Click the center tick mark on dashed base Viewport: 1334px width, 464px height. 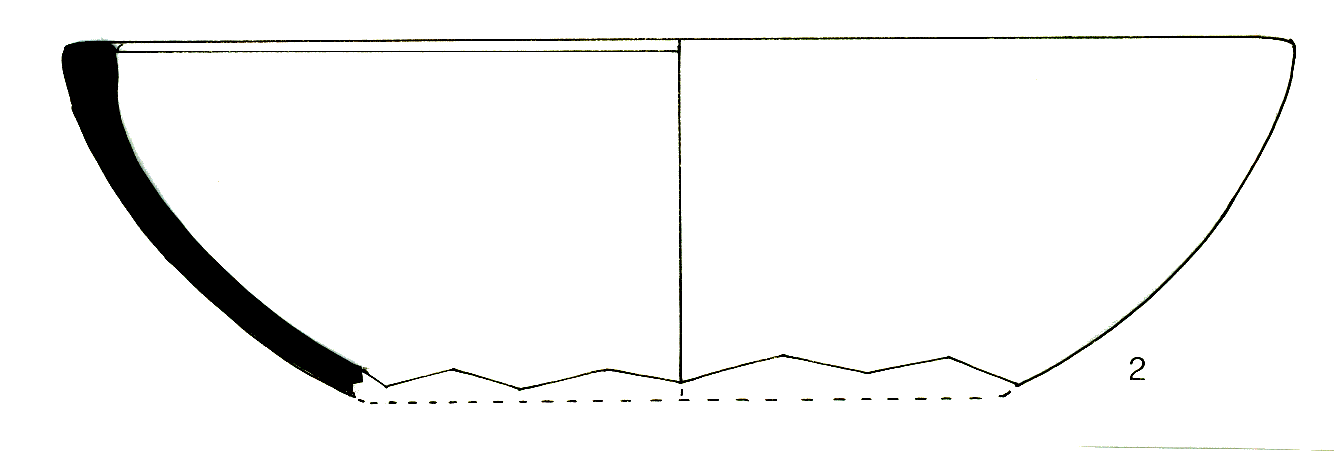[x=681, y=394]
